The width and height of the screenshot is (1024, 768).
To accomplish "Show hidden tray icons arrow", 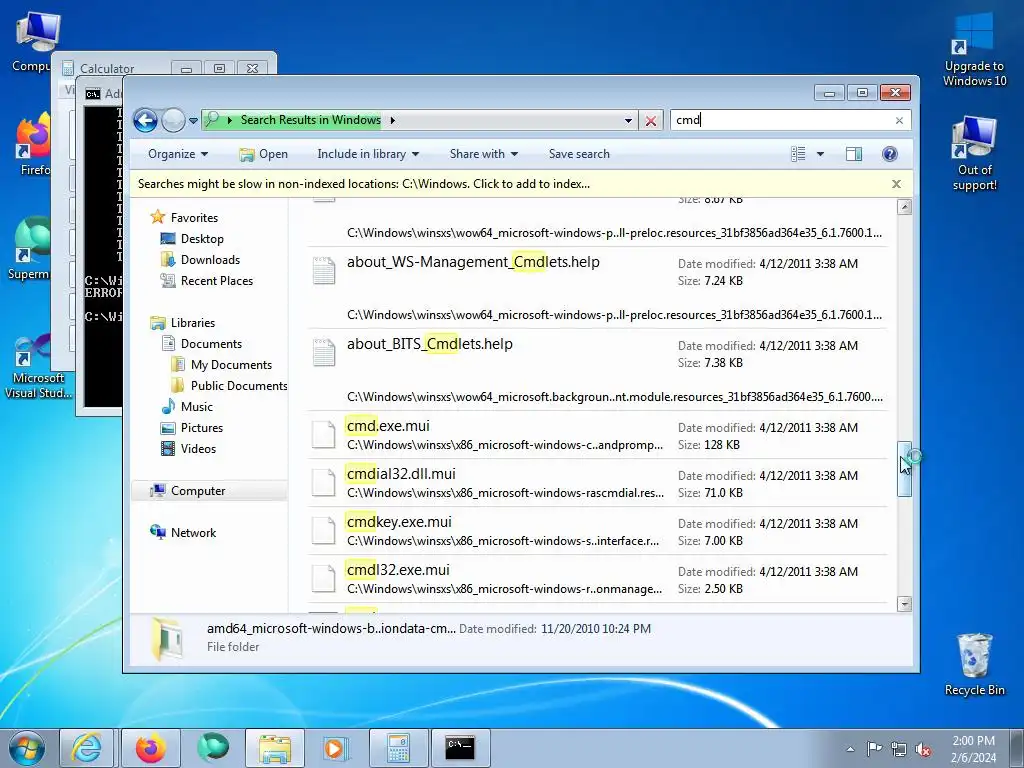I will [850, 749].
